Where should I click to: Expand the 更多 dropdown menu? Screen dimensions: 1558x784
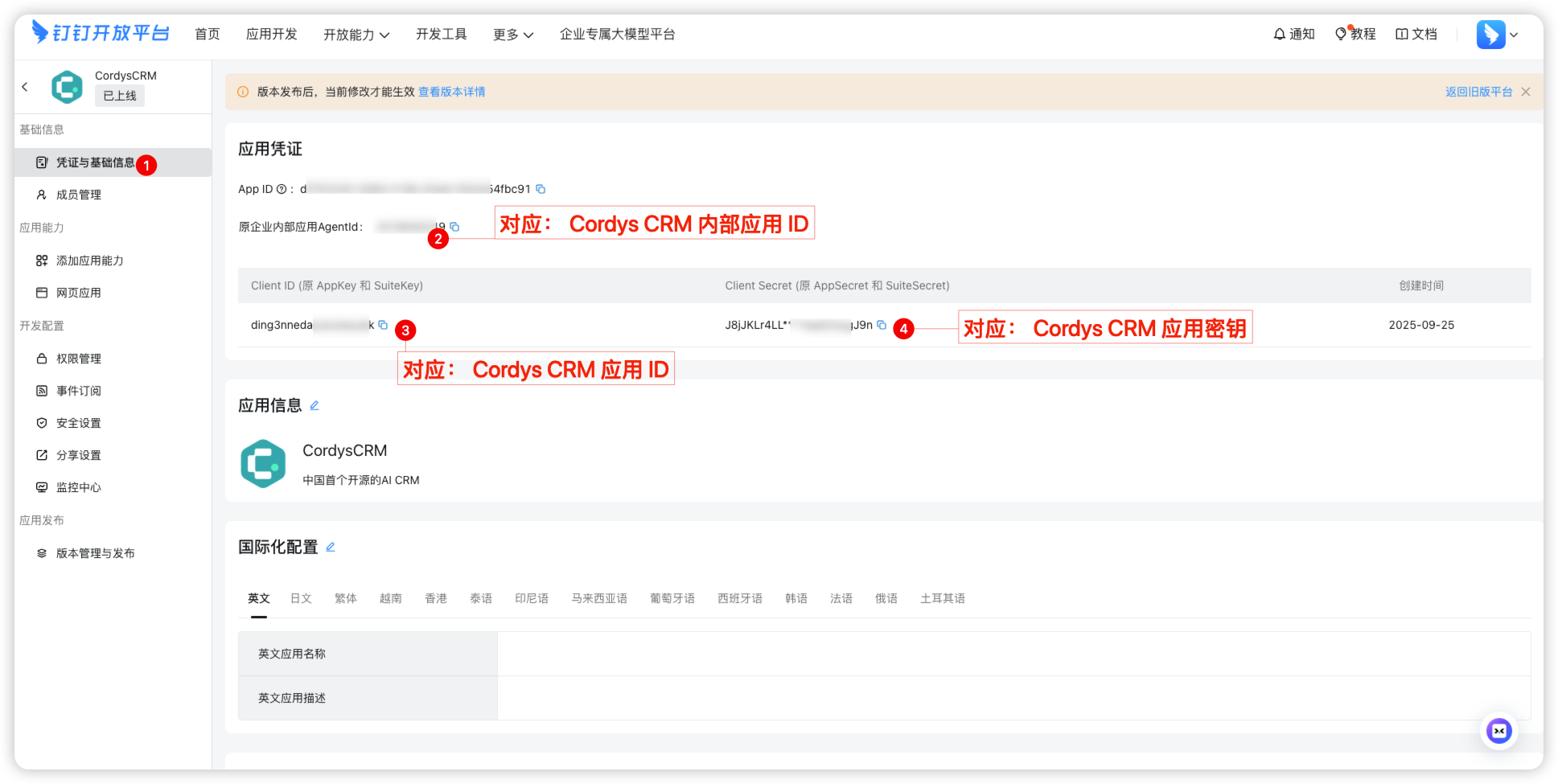[513, 35]
